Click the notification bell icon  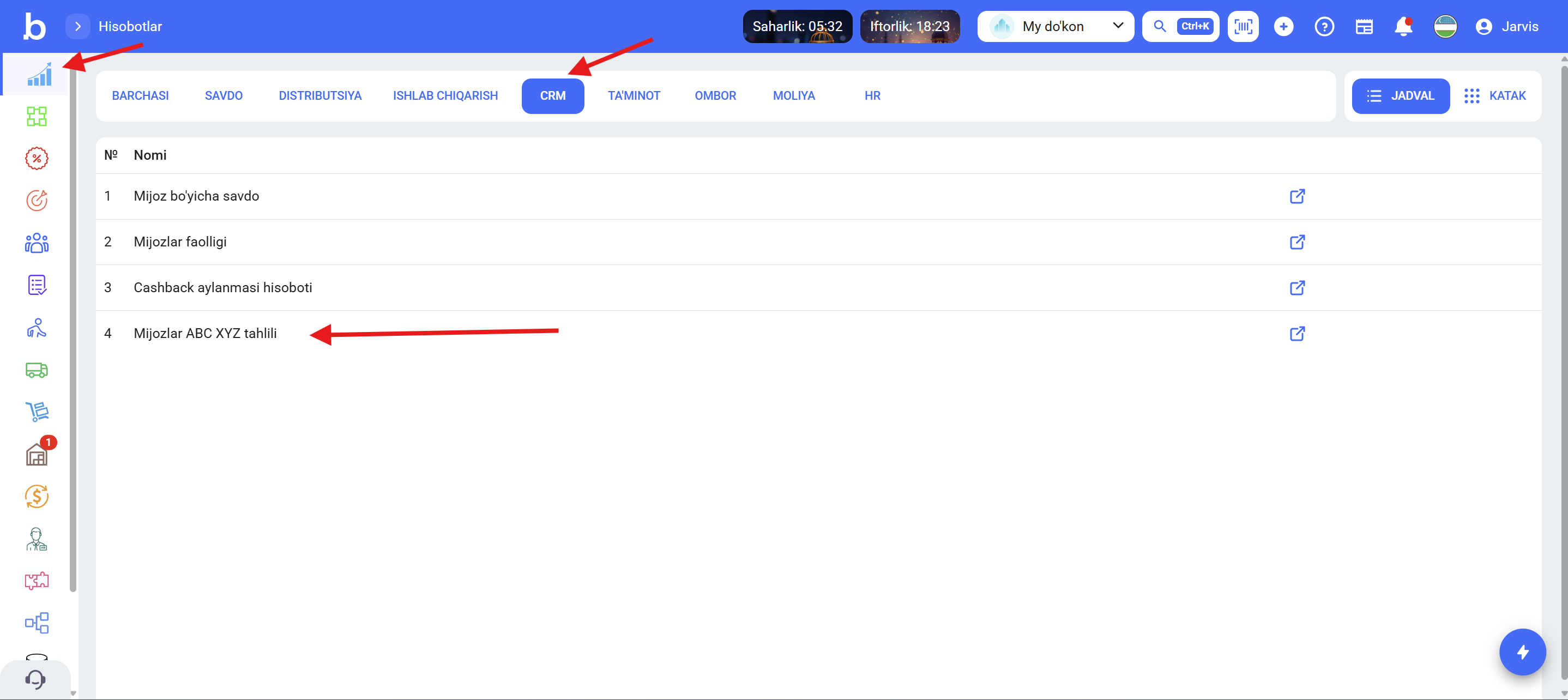[x=1403, y=27]
